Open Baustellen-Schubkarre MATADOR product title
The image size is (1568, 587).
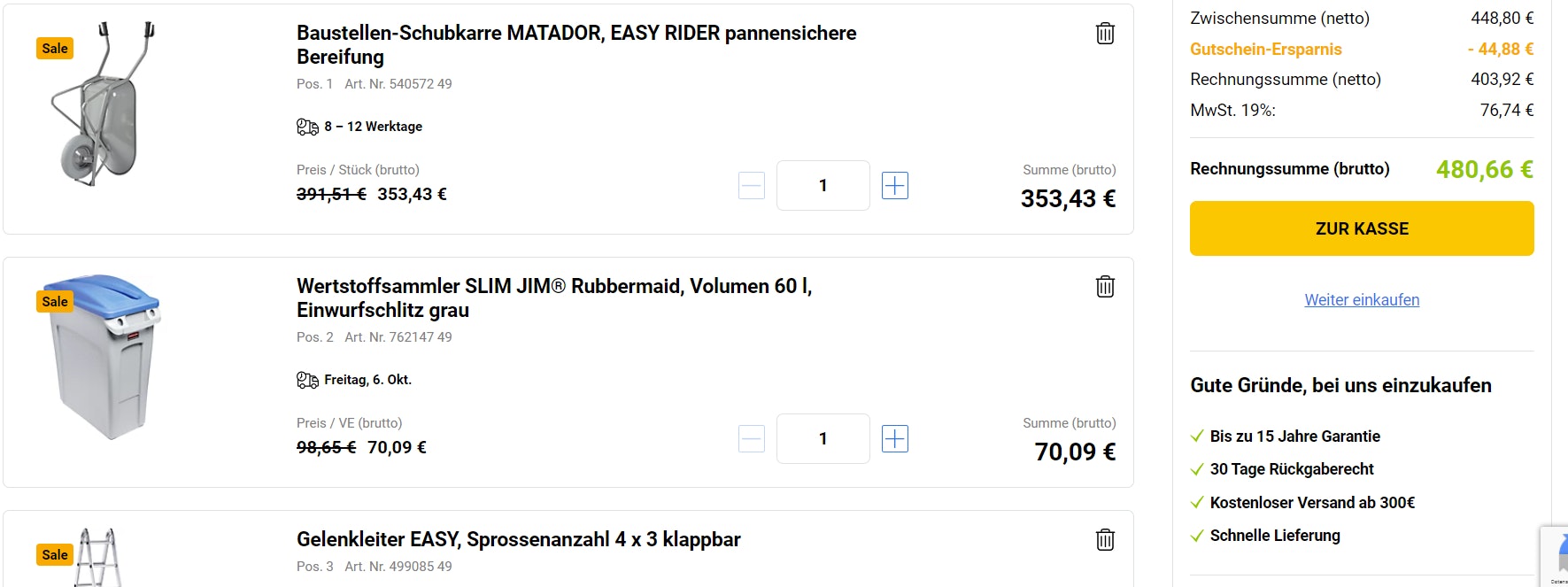(575, 44)
